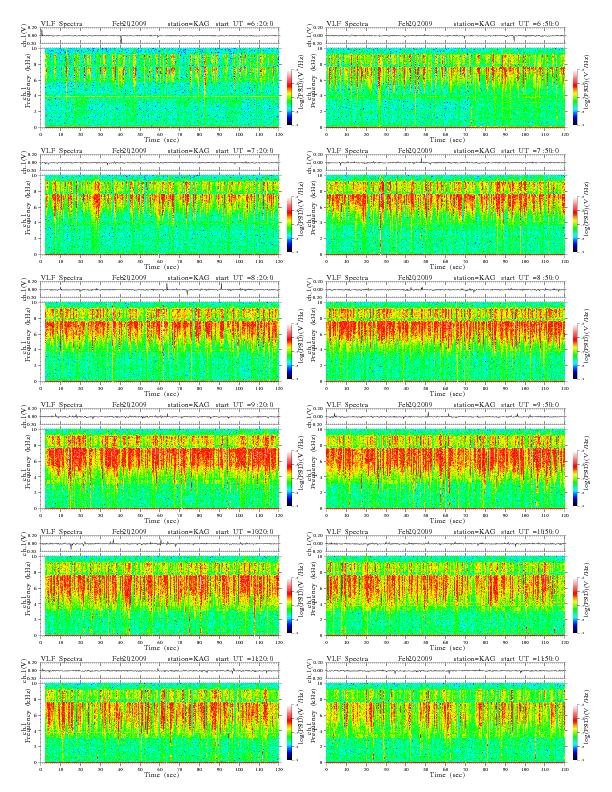Click 'Time (sec)' axis label under the 11:20:0 plot
This screenshot has height=792, width=612.
coord(162,774)
